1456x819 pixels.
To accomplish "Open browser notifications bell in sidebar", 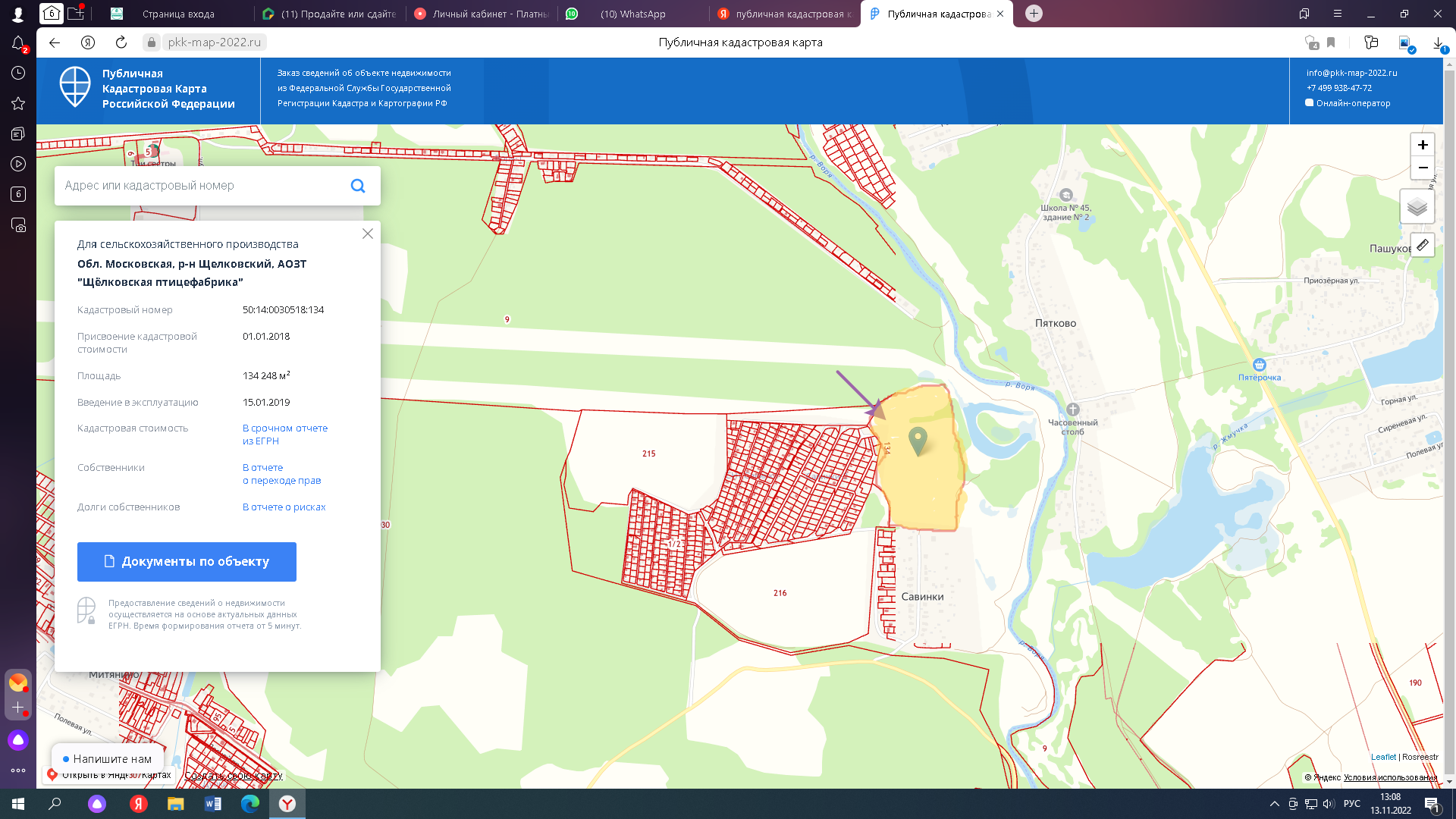I will click(18, 43).
